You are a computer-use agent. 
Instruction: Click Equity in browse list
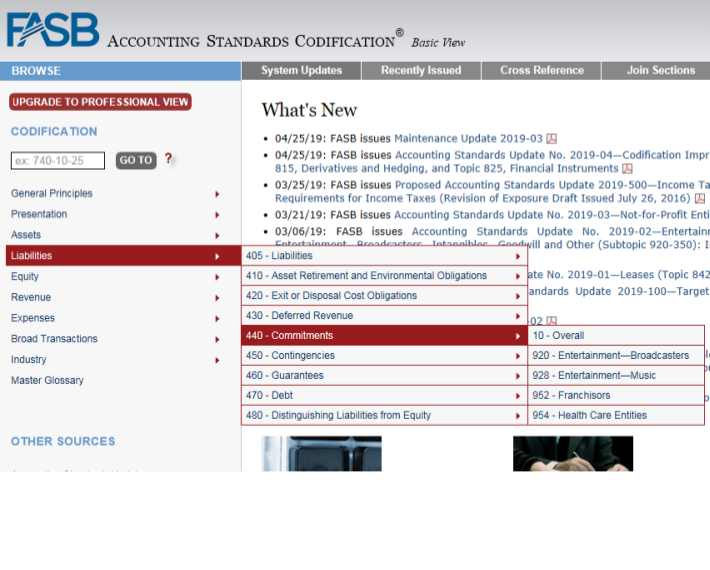(x=25, y=277)
